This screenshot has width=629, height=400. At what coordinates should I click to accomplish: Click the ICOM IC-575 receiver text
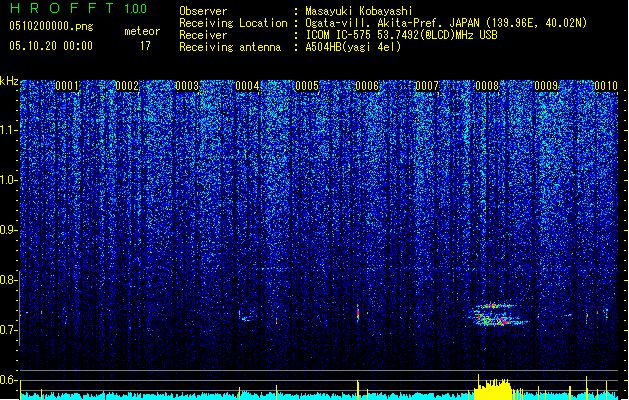tap(402, 35)
